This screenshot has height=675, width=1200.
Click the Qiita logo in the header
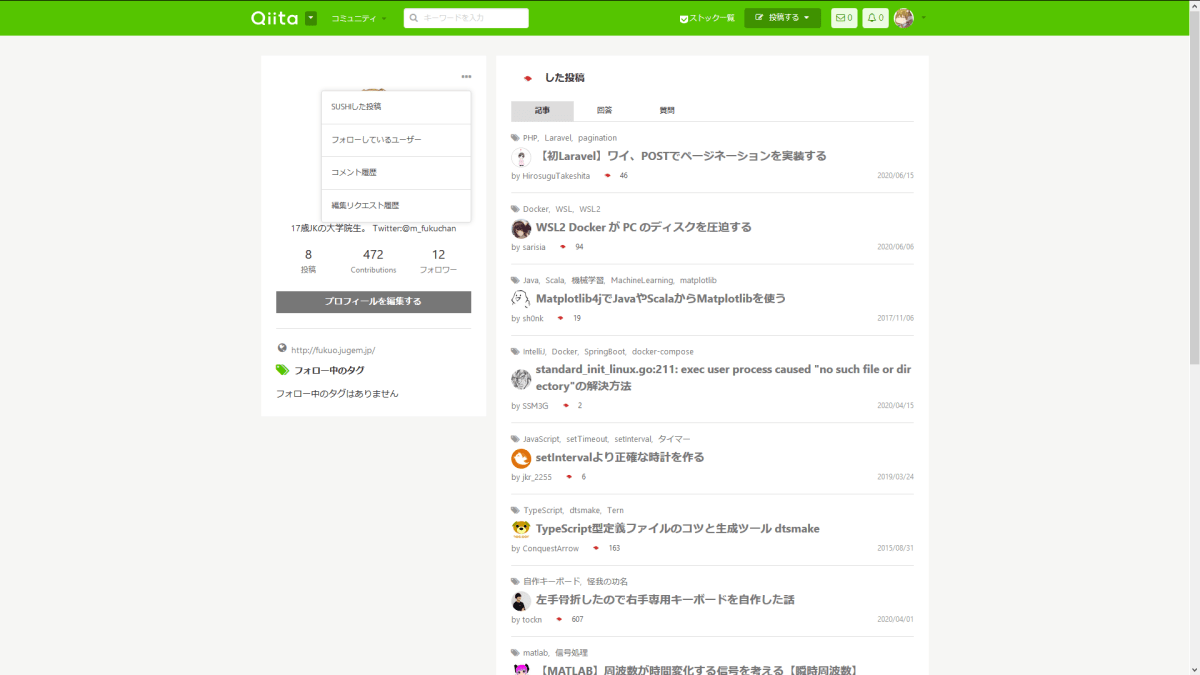tap(275, 17)
